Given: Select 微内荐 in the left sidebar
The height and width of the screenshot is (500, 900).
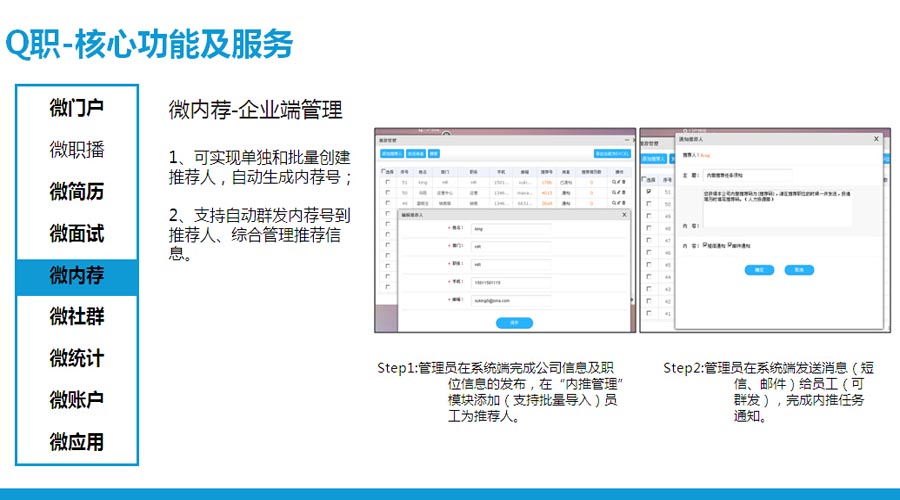Looking at the screenshot, I should [77, 275].
